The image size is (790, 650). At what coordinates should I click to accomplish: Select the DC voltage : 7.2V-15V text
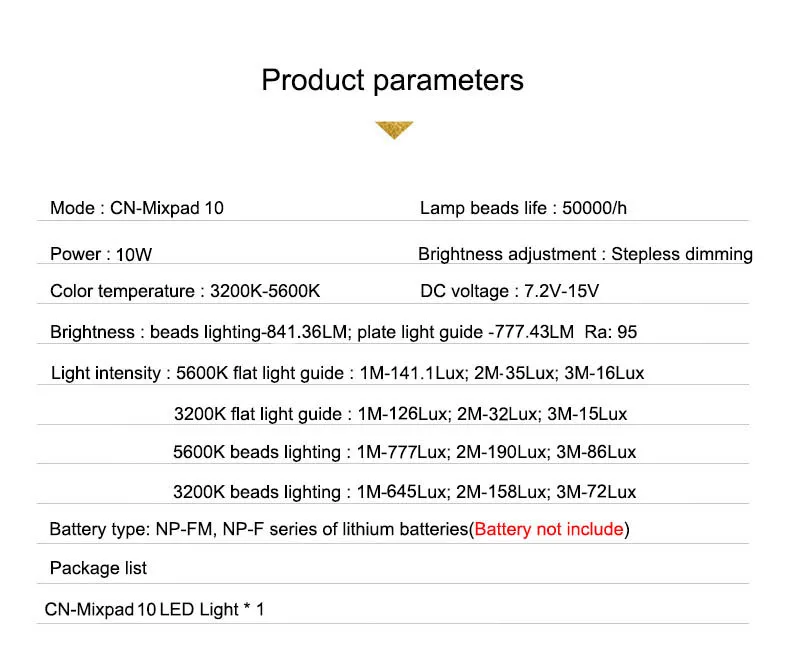[x=509, y=291]
